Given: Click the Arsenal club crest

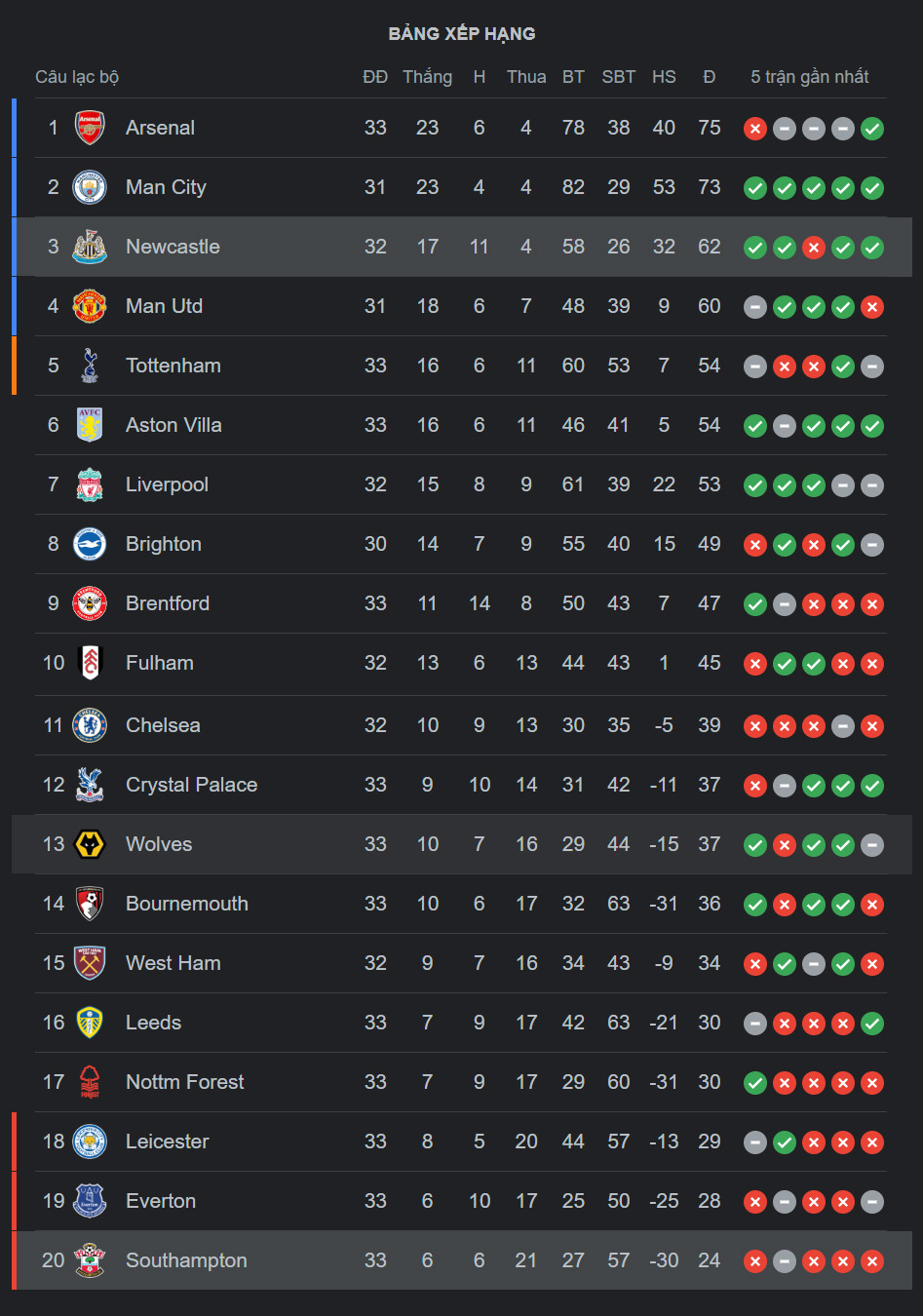Looking at the screenshot, I should (90, 128).
